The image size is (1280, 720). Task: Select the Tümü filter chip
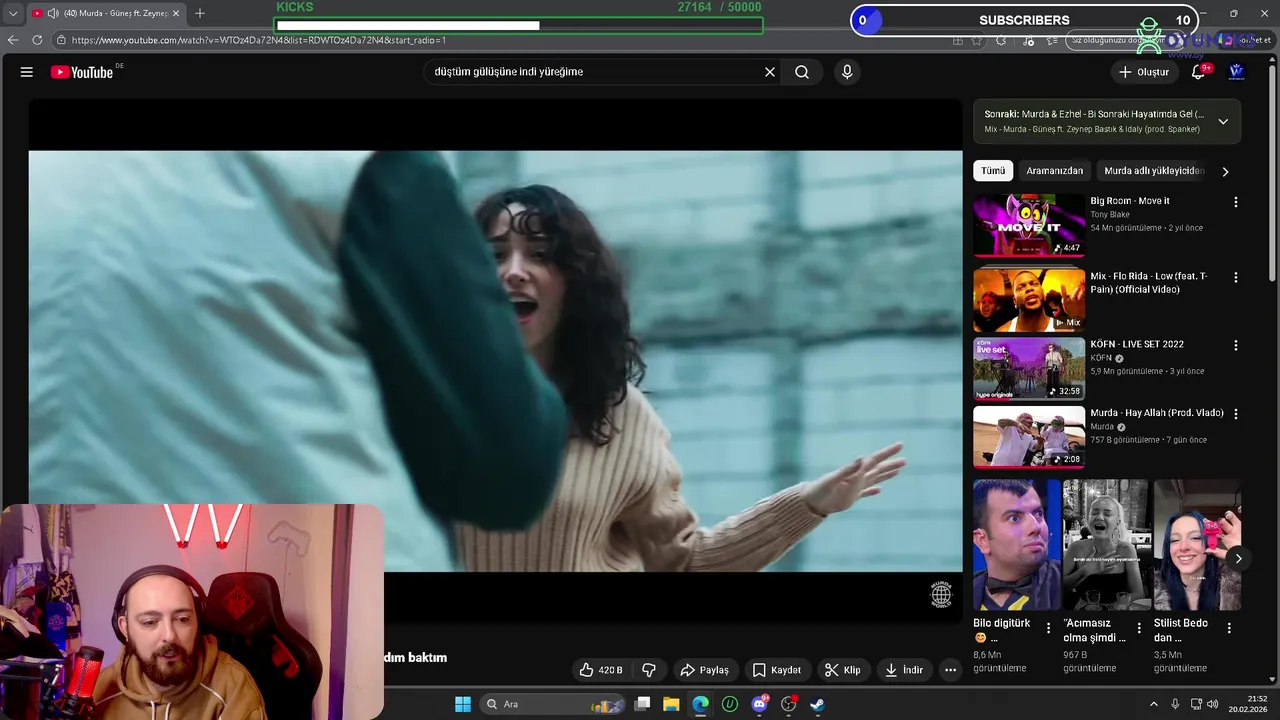(x=993, y=171)
